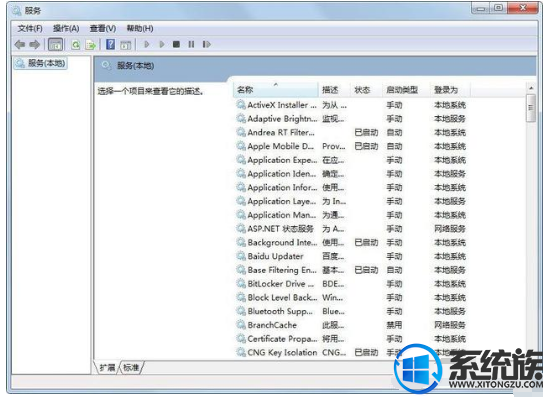Open the 文件(F) menu
This screenshot has height=397, width=543.
click(30, 28)
